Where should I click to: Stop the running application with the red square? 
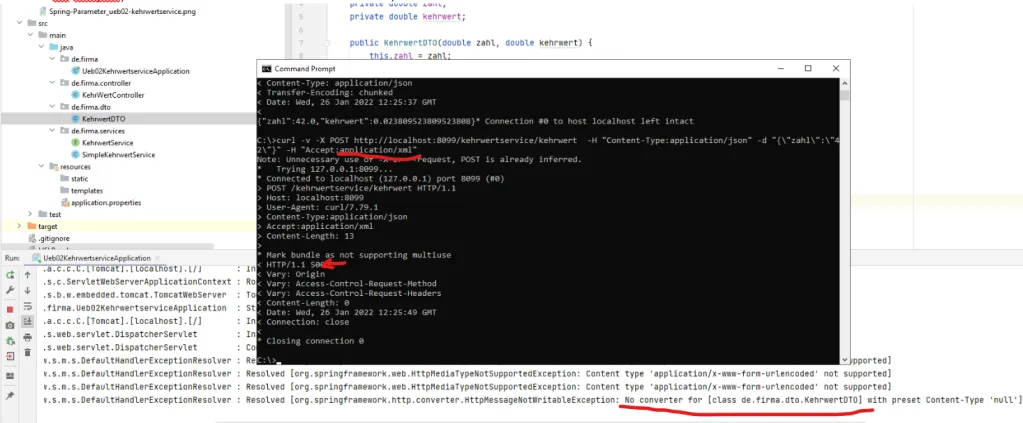pos(10,309)
